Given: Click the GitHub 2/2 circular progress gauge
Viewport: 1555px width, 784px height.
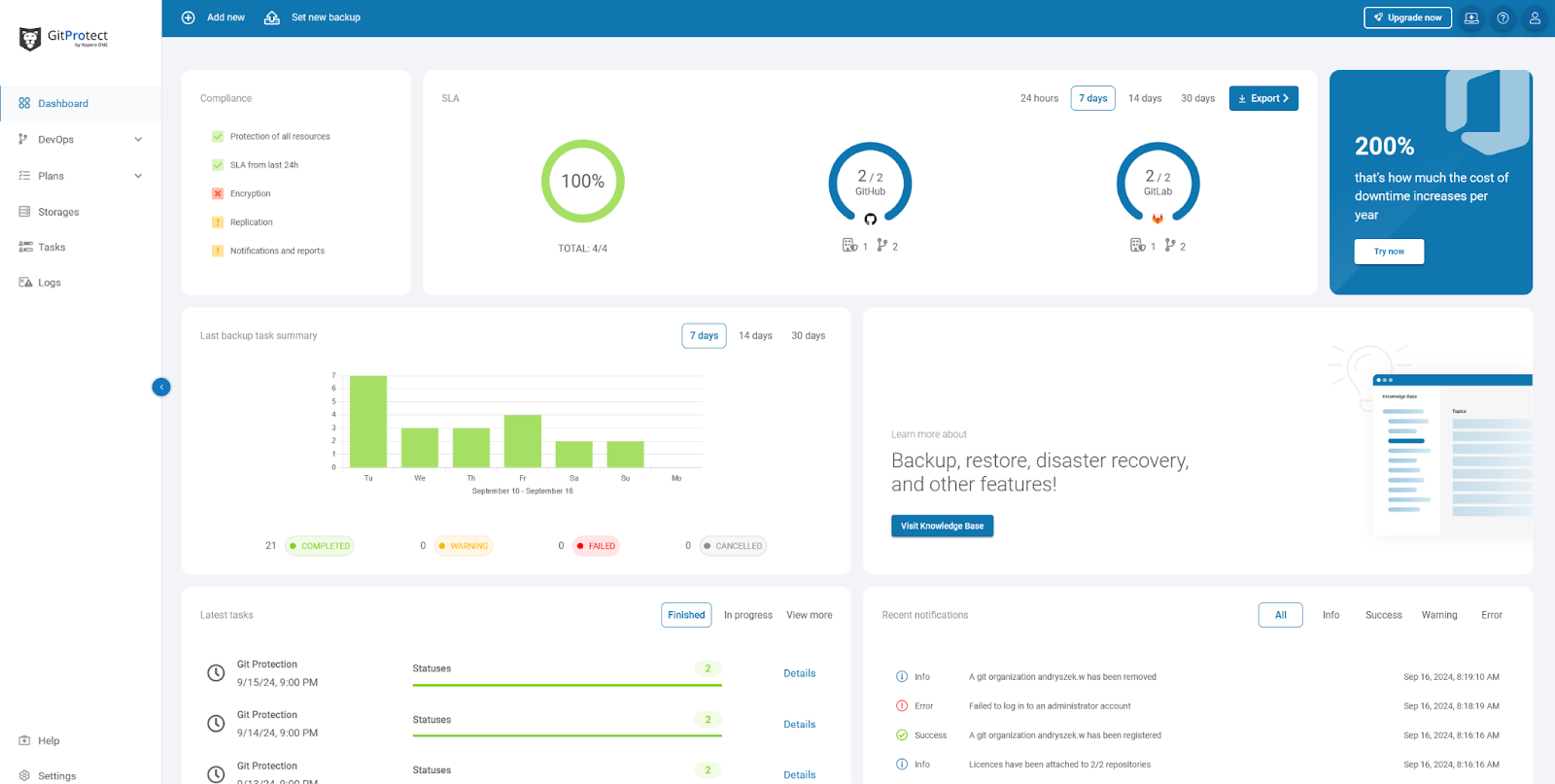Looking at the screenshot, I should pos(870,183).
